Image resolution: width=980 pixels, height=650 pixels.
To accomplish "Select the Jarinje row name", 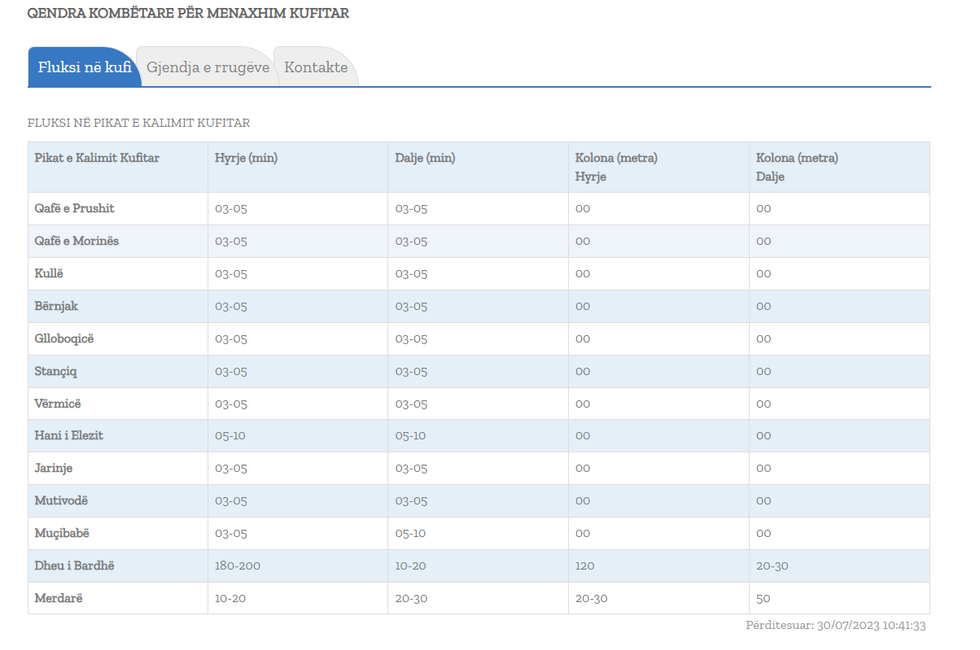I will coord(54,468).
